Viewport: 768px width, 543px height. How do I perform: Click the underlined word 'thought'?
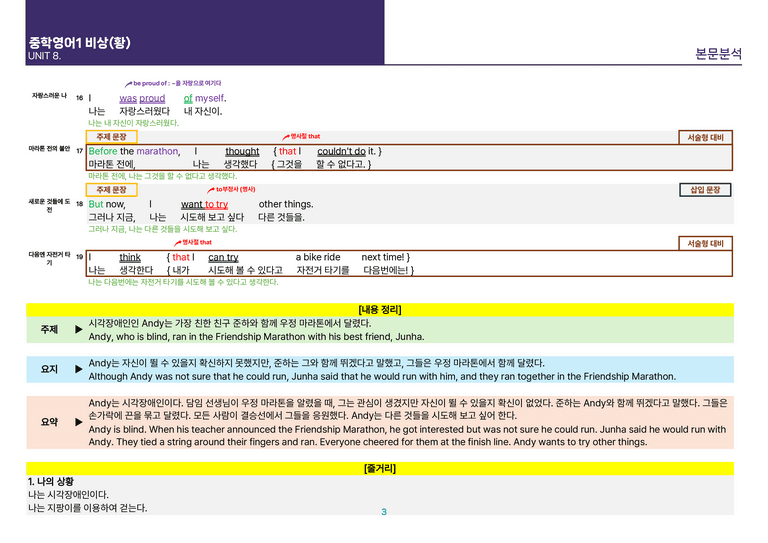[242, 151]
